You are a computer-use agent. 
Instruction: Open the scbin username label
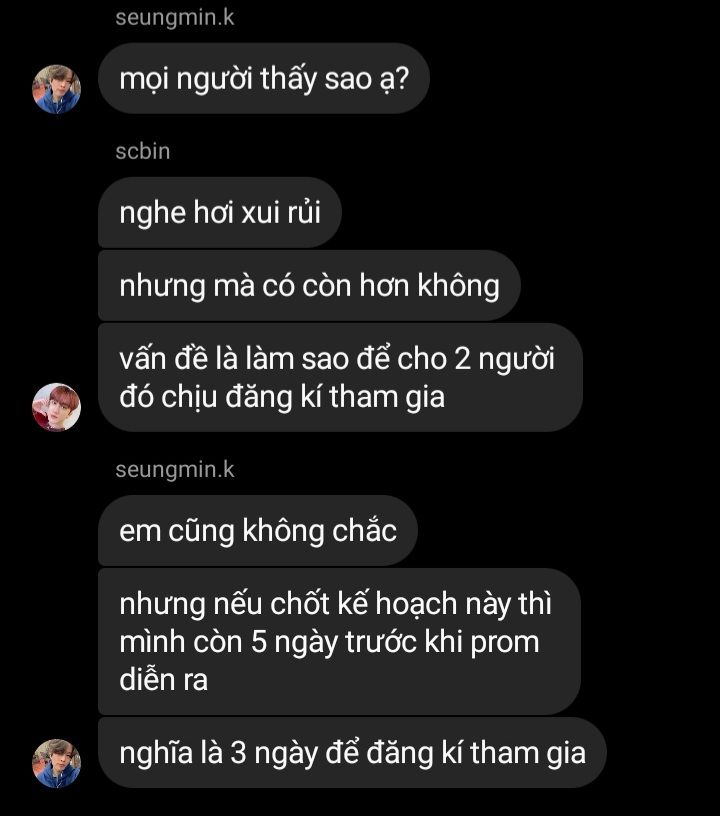pos(143,151)
